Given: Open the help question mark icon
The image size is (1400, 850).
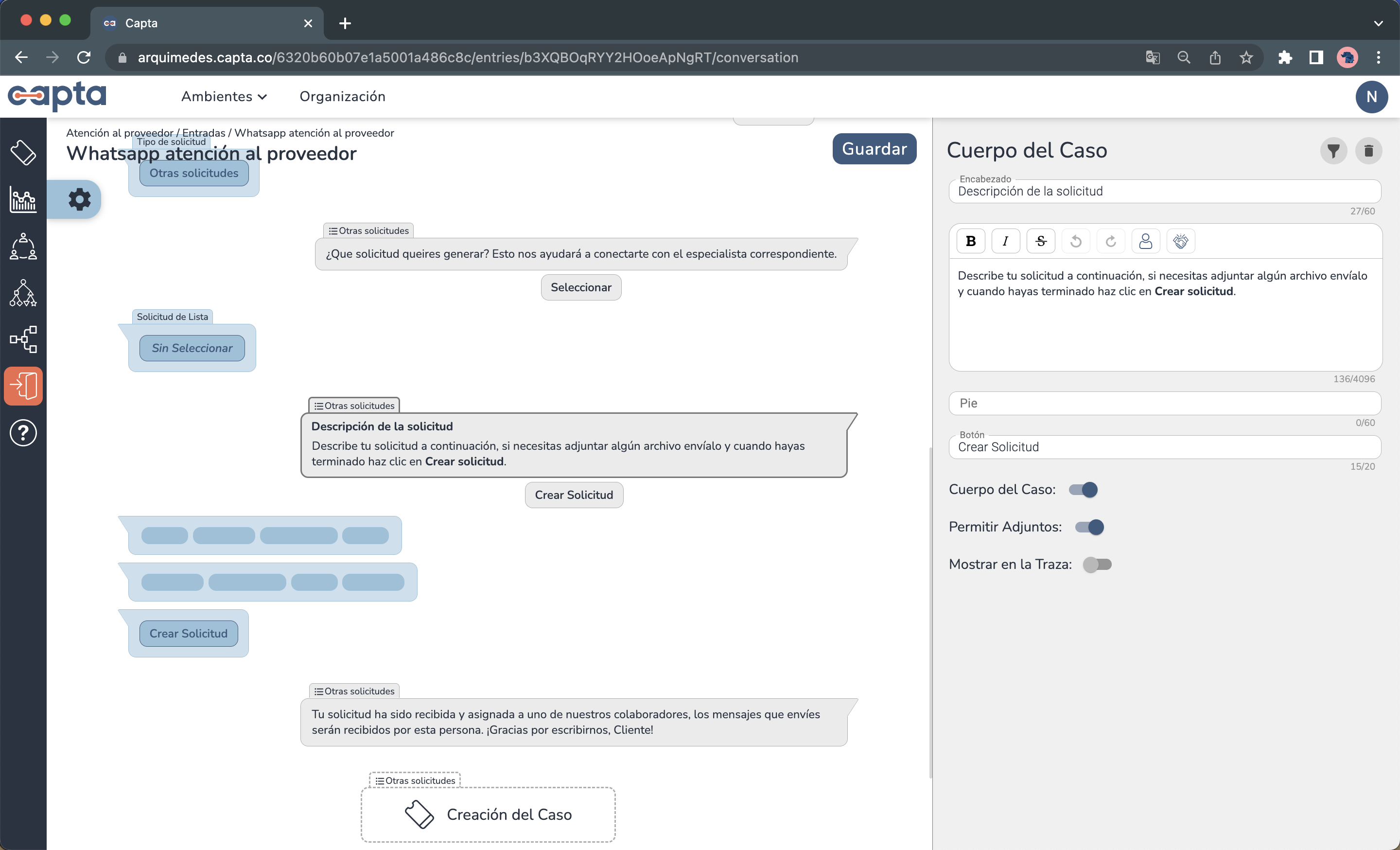Looking at the screenshot, I should click(x=23, y=433).
